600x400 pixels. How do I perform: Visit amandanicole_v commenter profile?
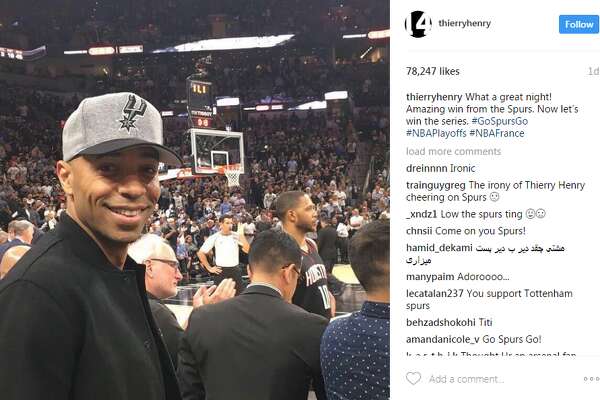pos(443,340)
